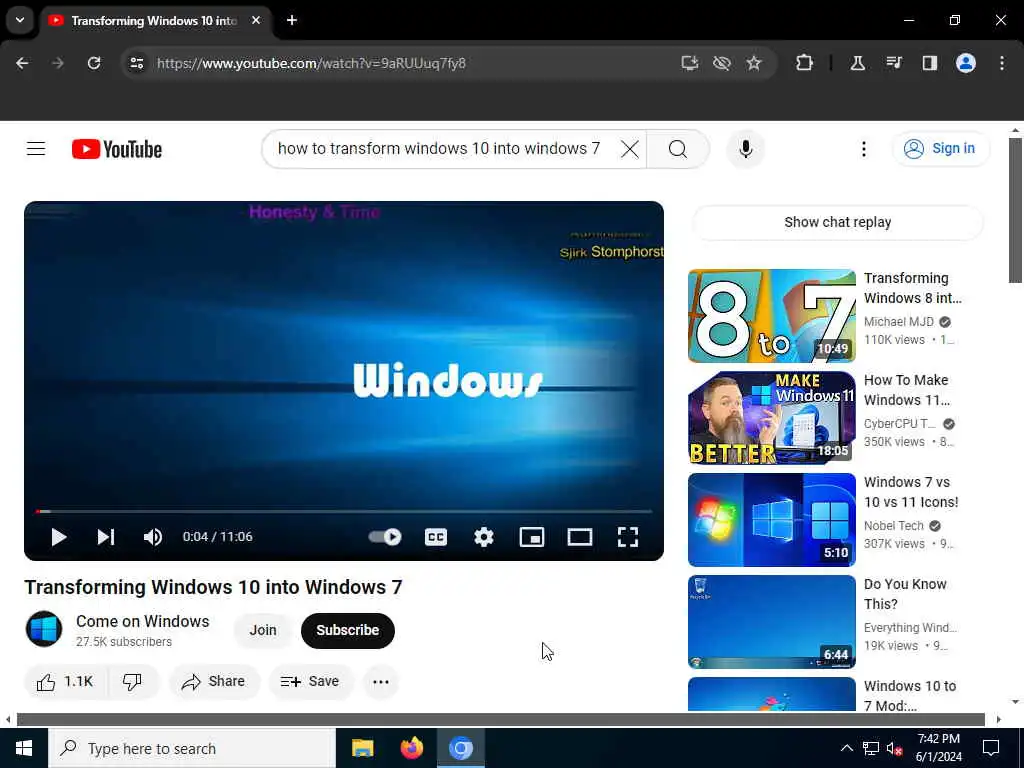Open the Chrome three-dot menu
Screen dimensions: 1024x768
tap(1001, 63)
